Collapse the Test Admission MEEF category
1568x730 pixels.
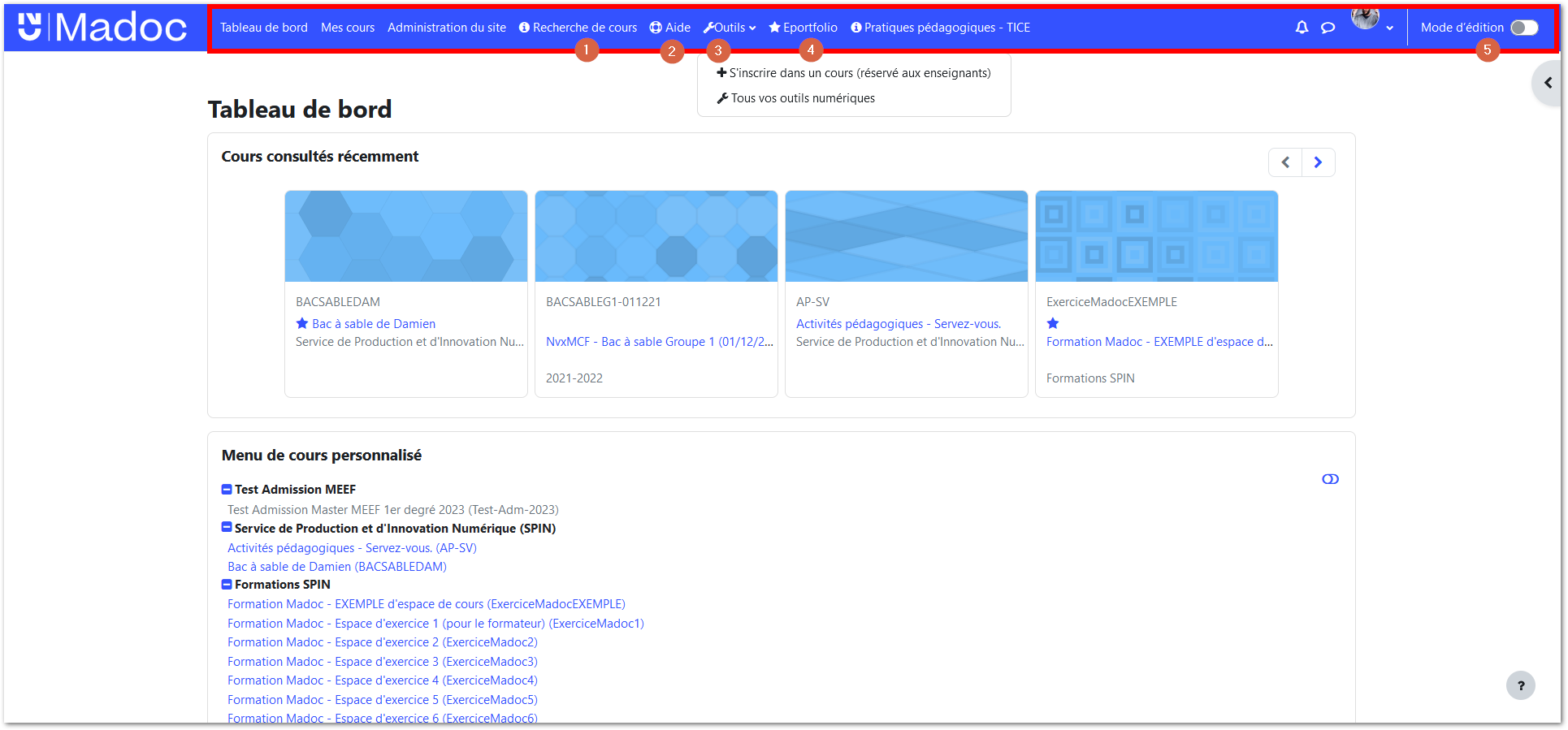pos(227,489)
